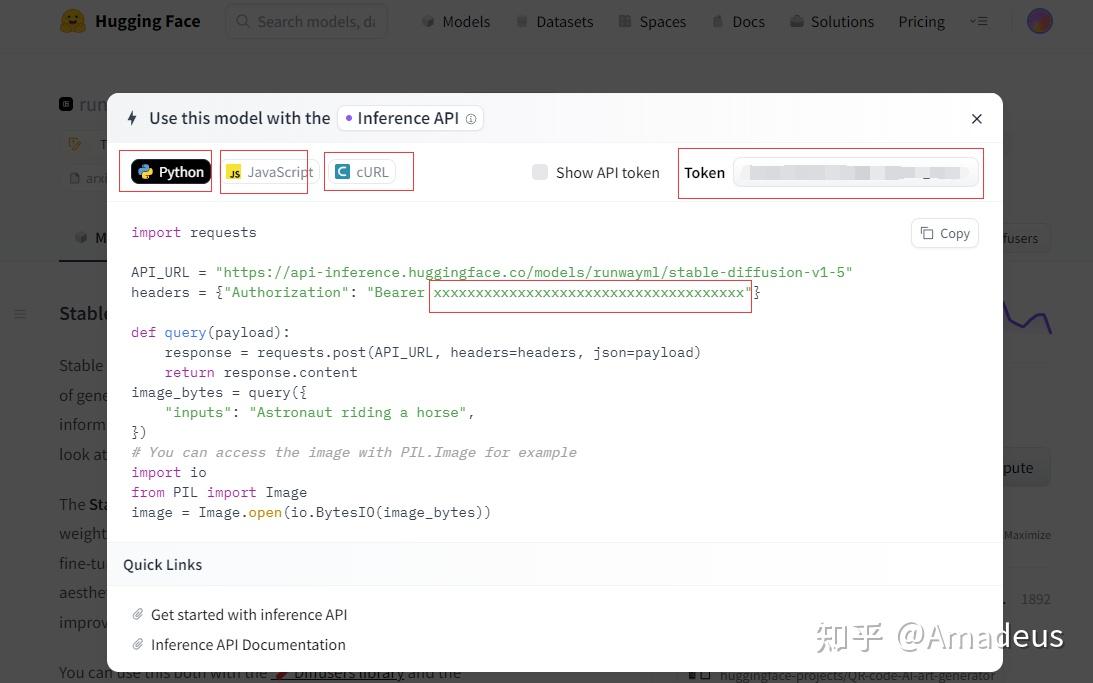Click inside the Token input field

coord(855,172)
